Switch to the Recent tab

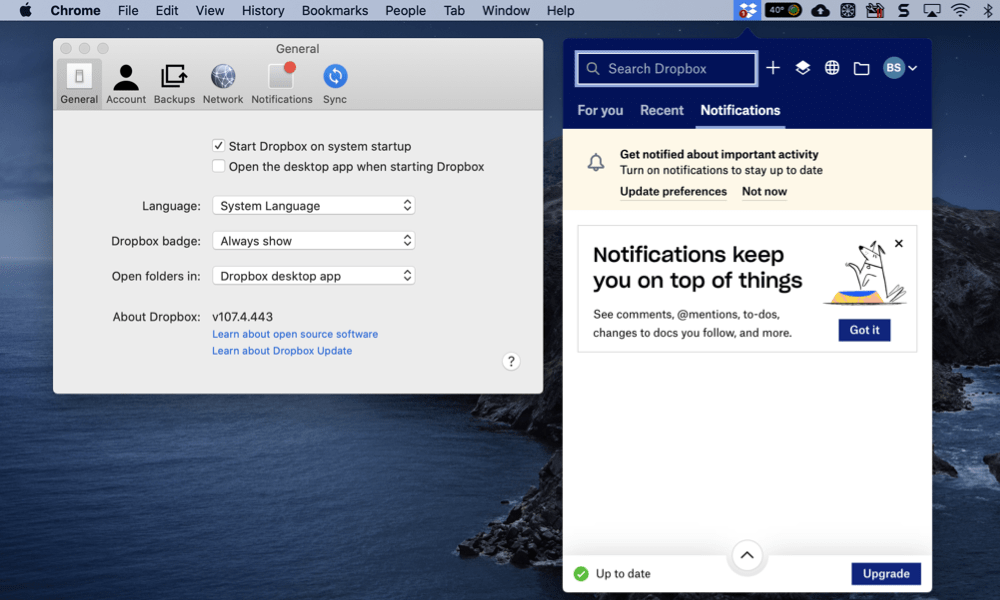point(661,110)
